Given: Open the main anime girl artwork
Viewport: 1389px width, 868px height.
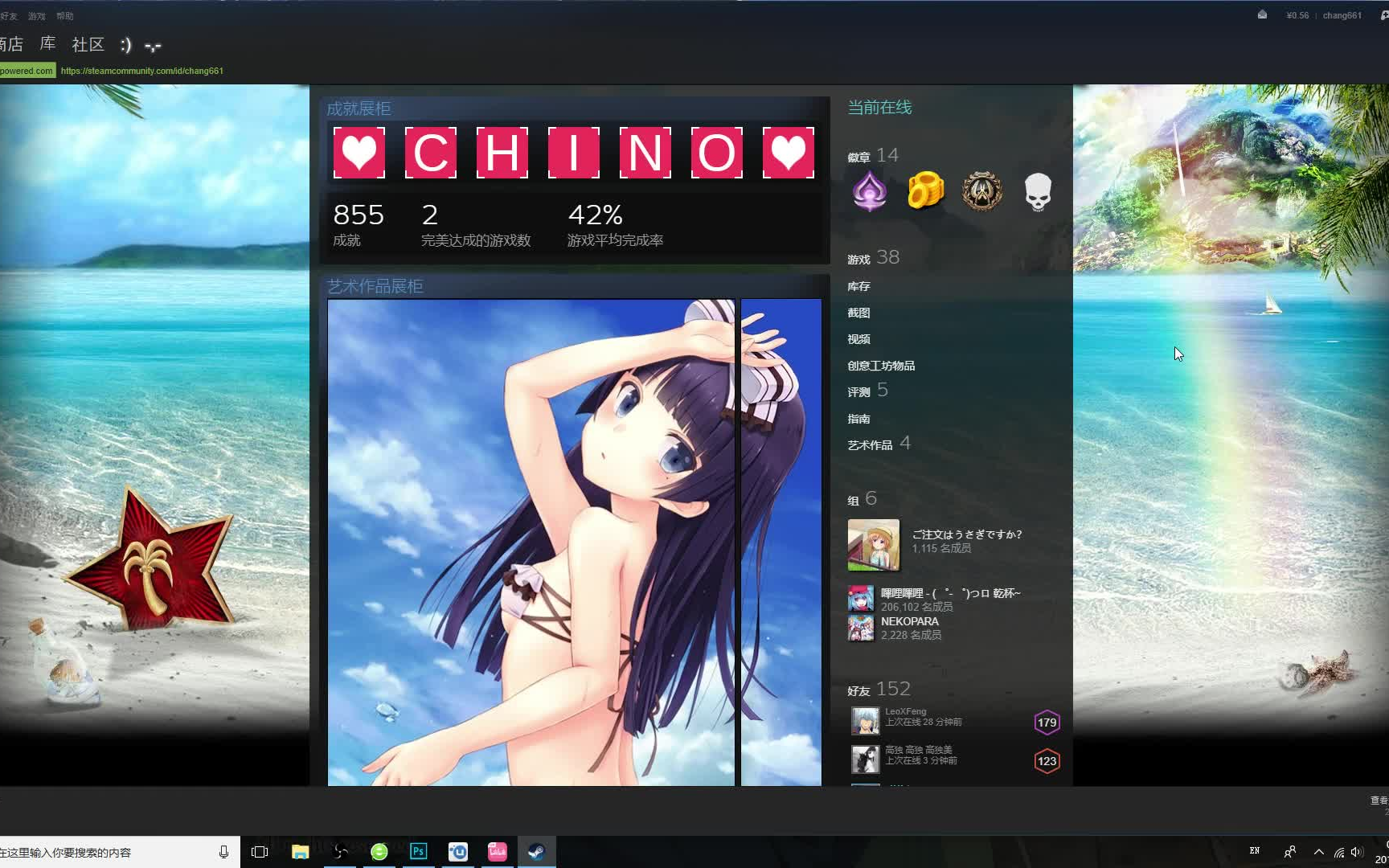Looking at the screenshot, I should [531, 542].
